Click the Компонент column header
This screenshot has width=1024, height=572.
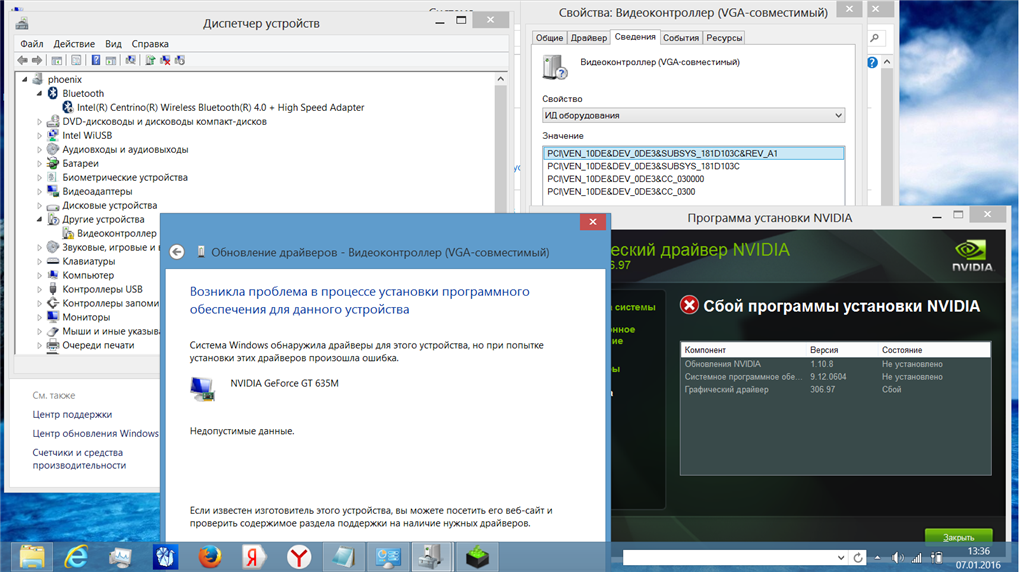[743, 350]
